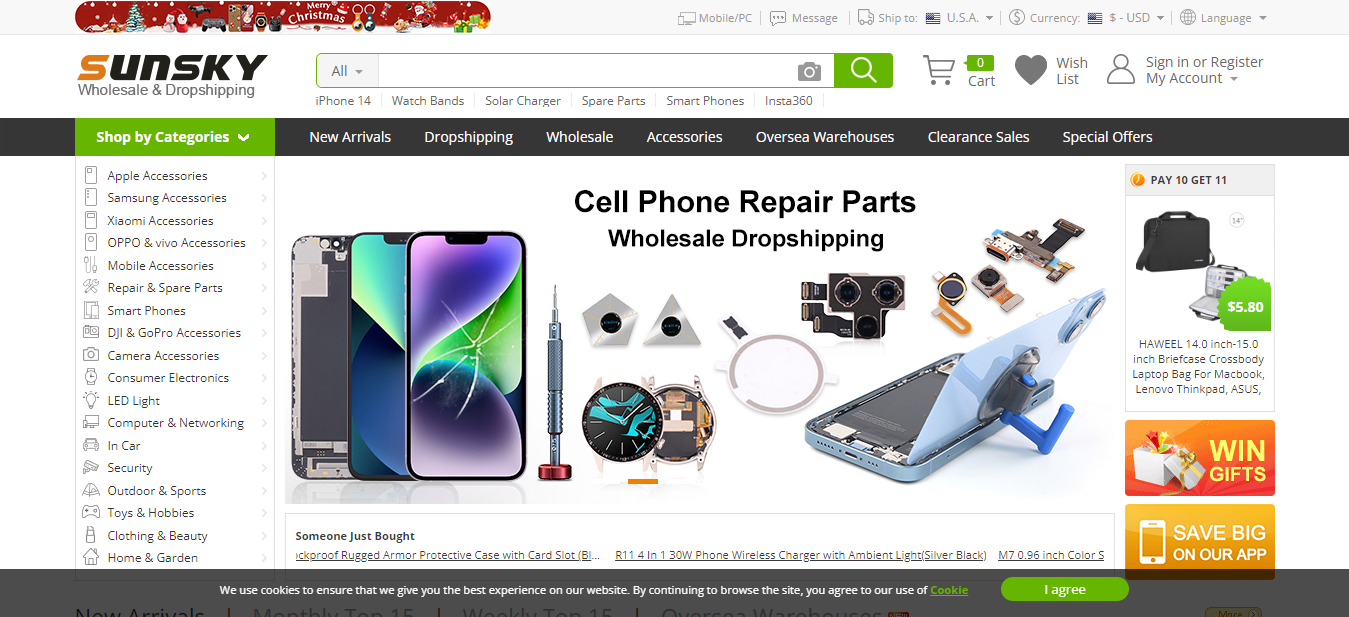Select Clearance Sales in navigation bar

coord(978,137)
